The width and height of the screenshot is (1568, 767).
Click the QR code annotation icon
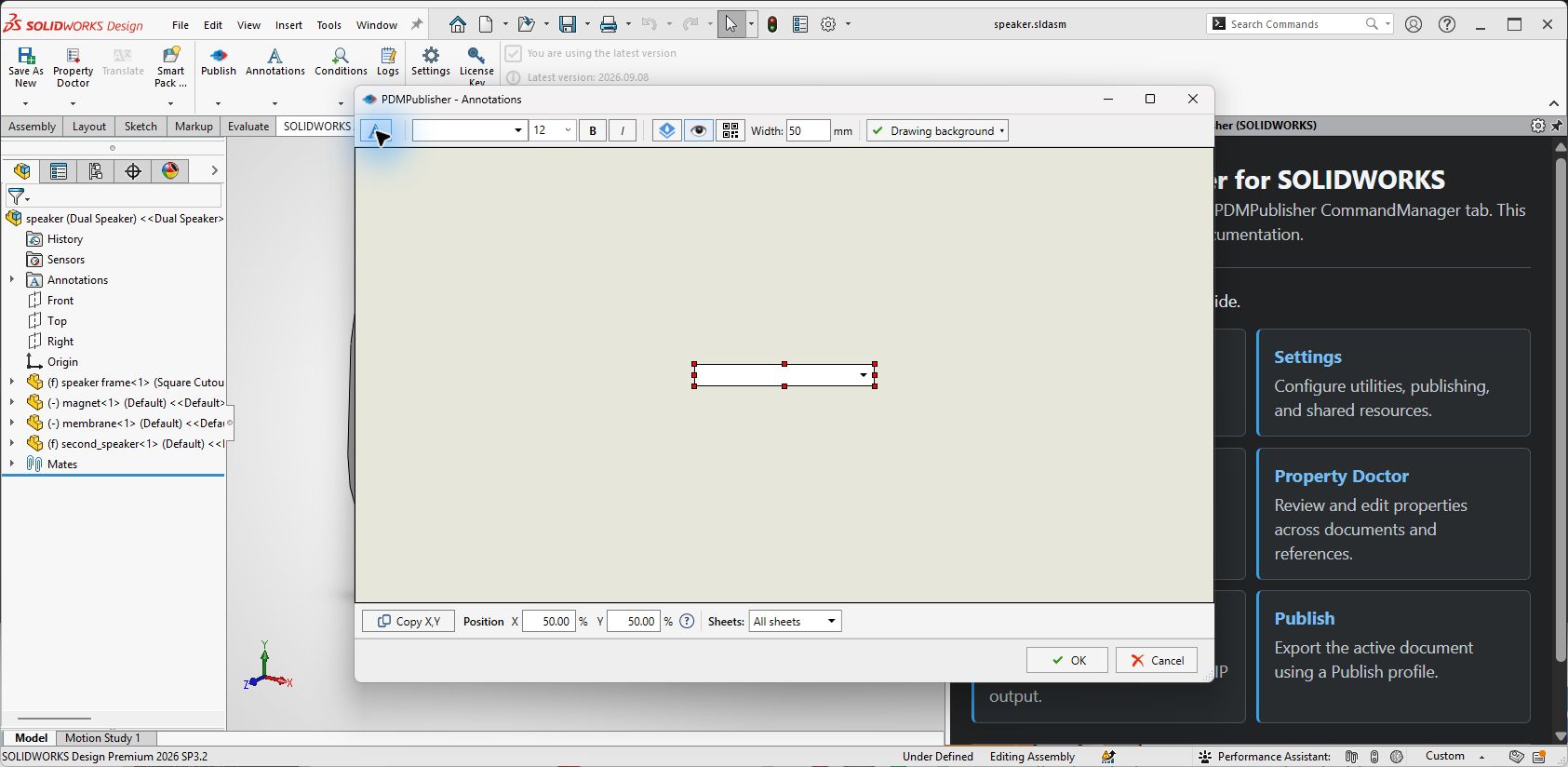pos(730,131)
